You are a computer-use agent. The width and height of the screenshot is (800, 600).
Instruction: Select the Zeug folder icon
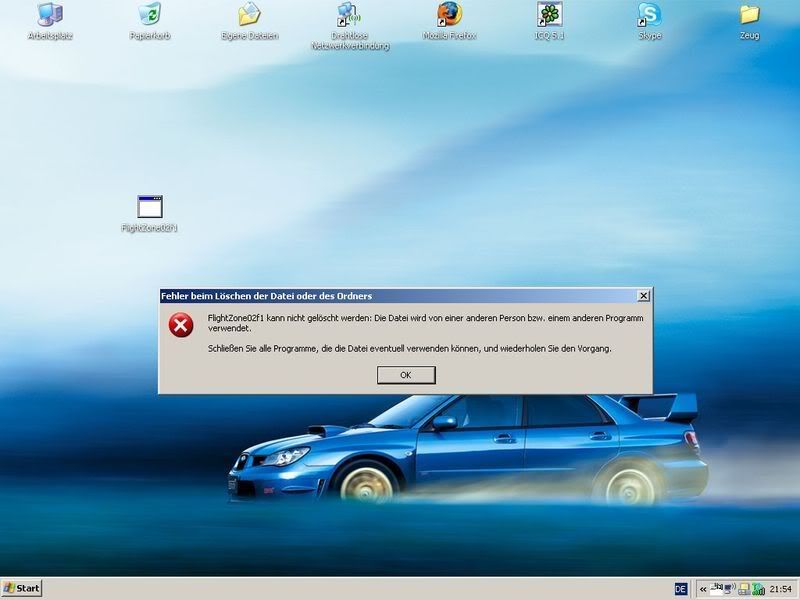(749, 21)
